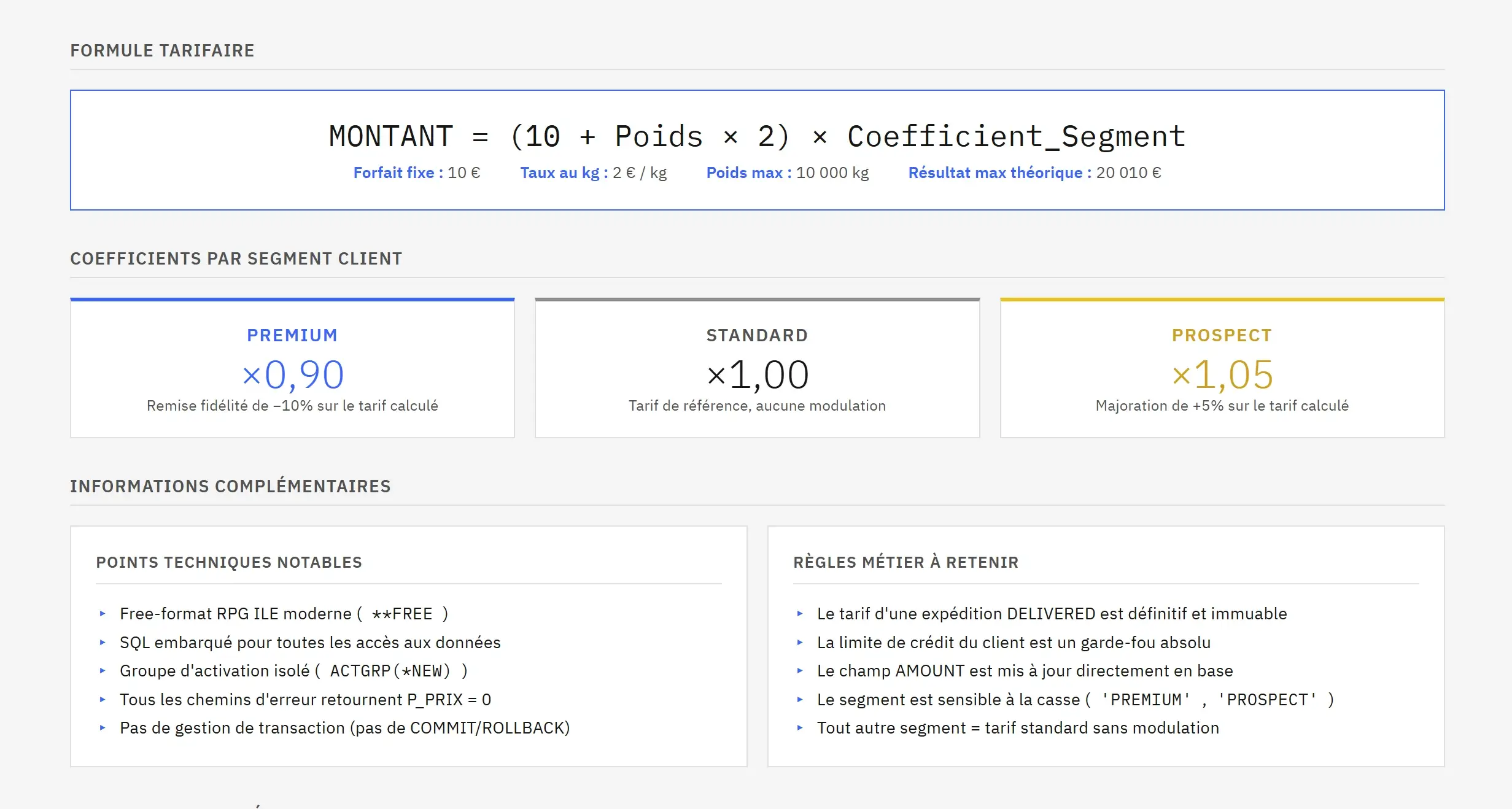The image size is (1512, 809).
Task: Click the MONTANT pricing formula text
Action: (756, 136)
